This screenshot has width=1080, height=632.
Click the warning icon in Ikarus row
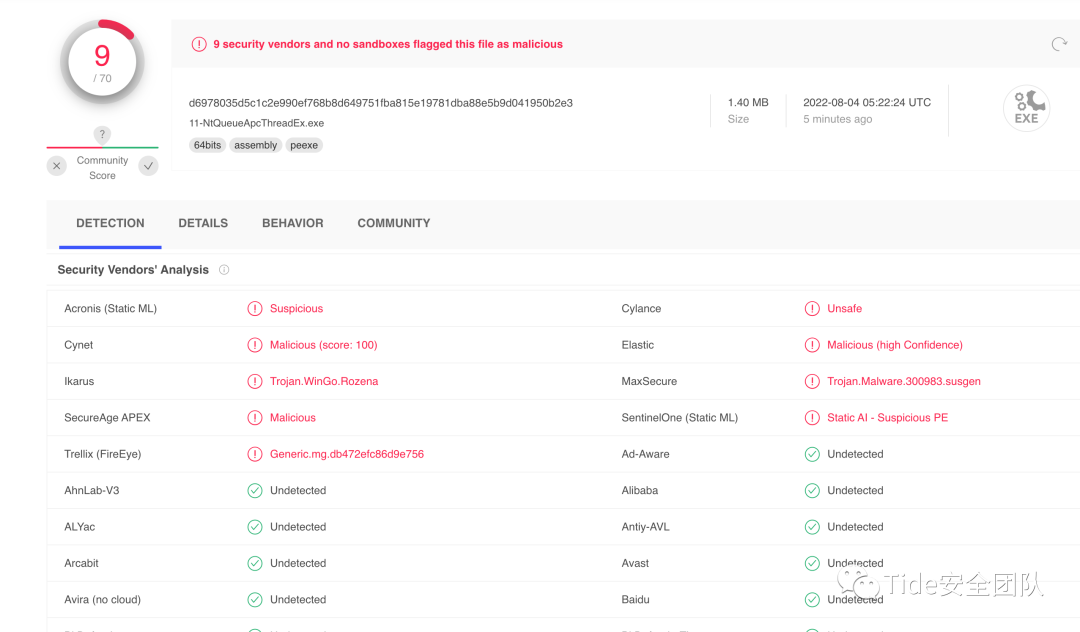[x=255, y=381]
